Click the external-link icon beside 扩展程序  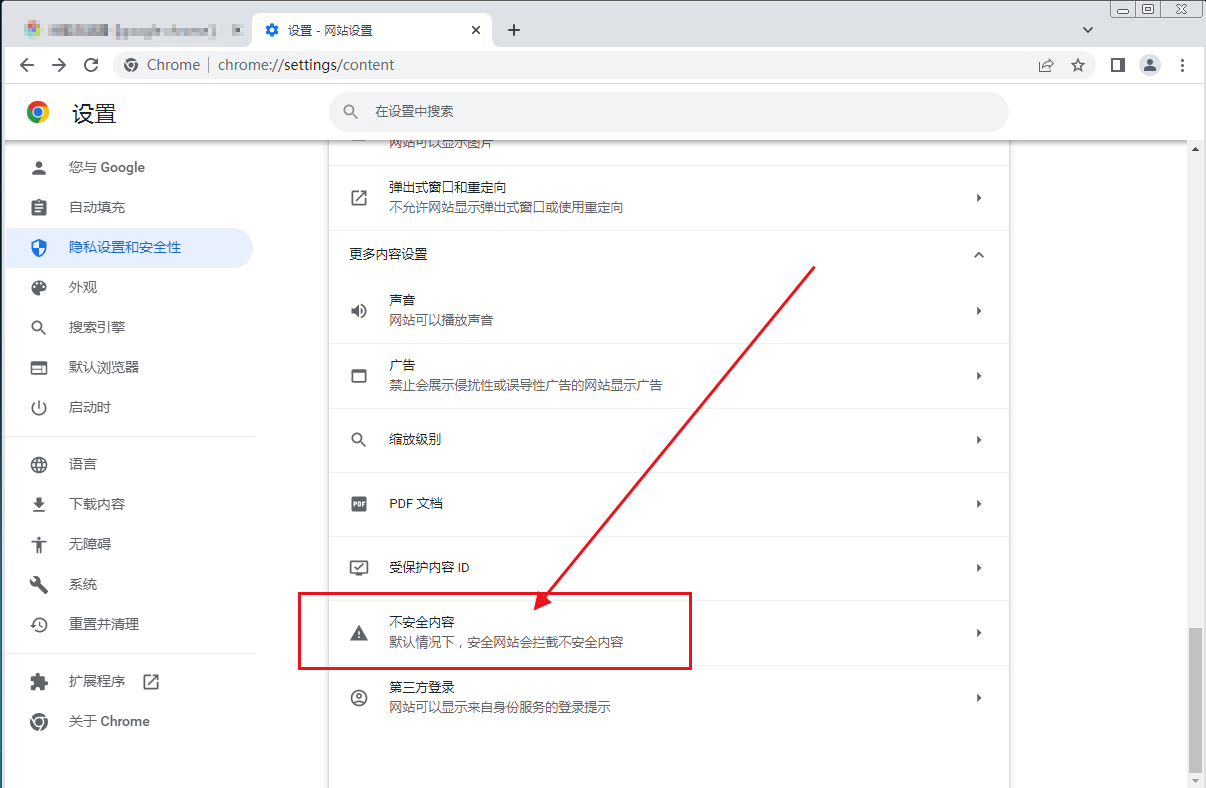[151, 681]
